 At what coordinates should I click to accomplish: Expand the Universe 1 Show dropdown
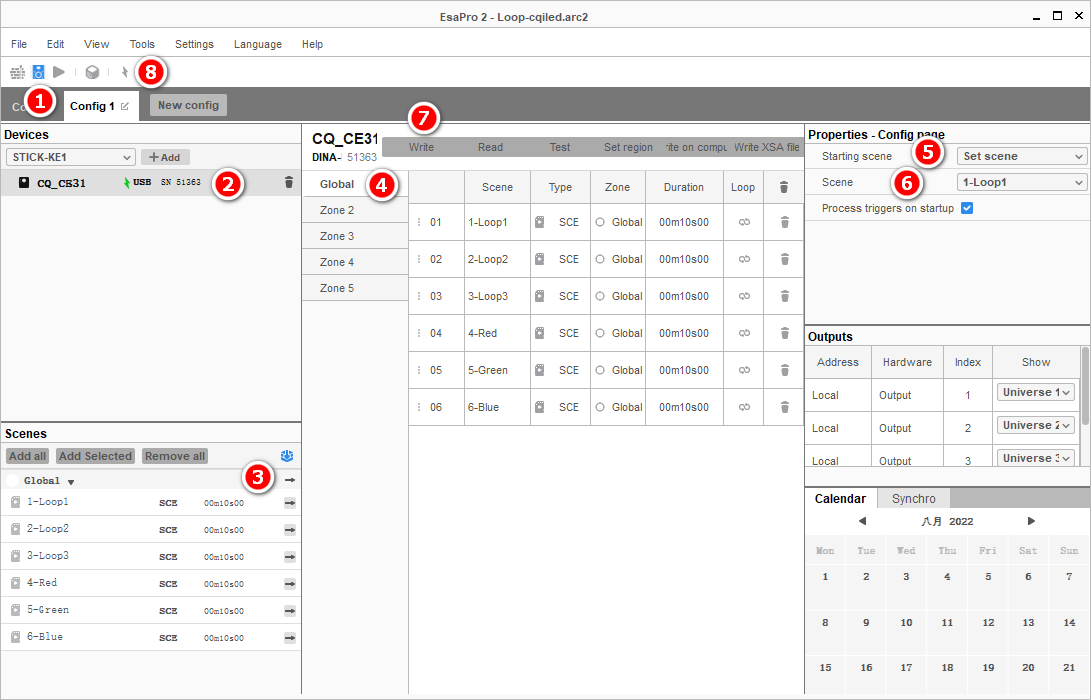click(x=1035, y=392)
